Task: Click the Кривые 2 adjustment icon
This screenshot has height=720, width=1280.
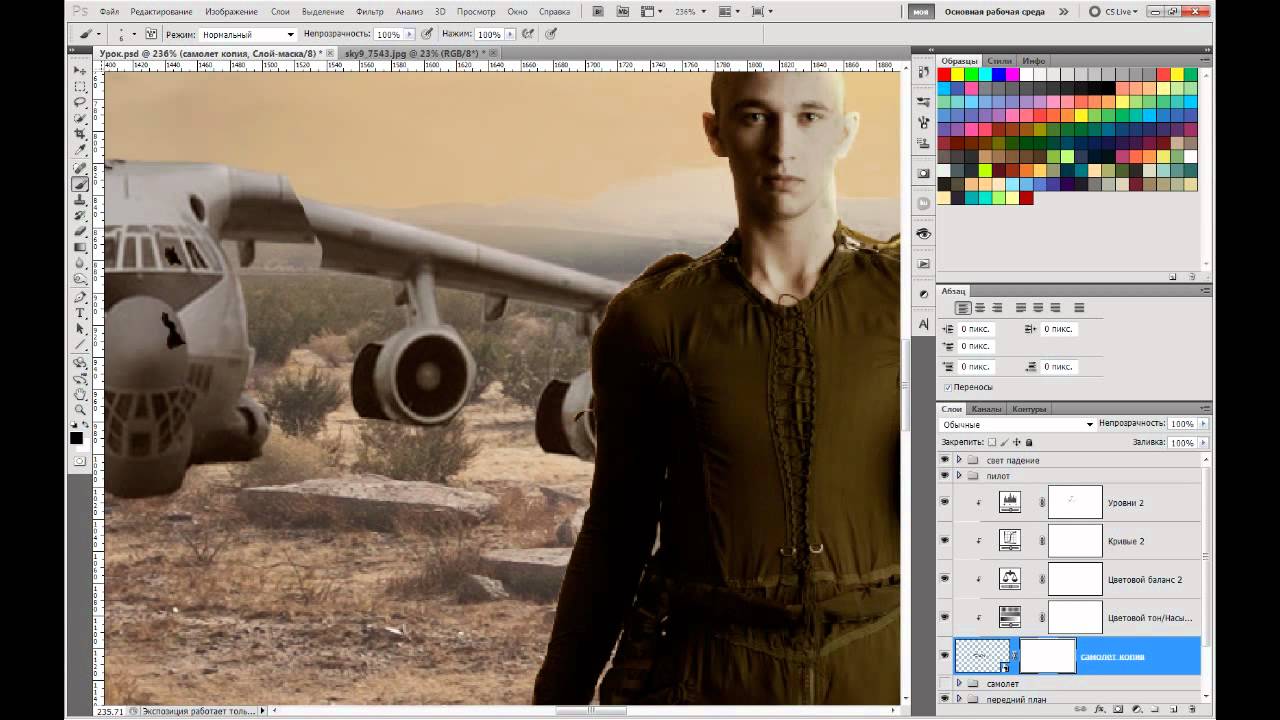Action: (x=1010, y=540)
